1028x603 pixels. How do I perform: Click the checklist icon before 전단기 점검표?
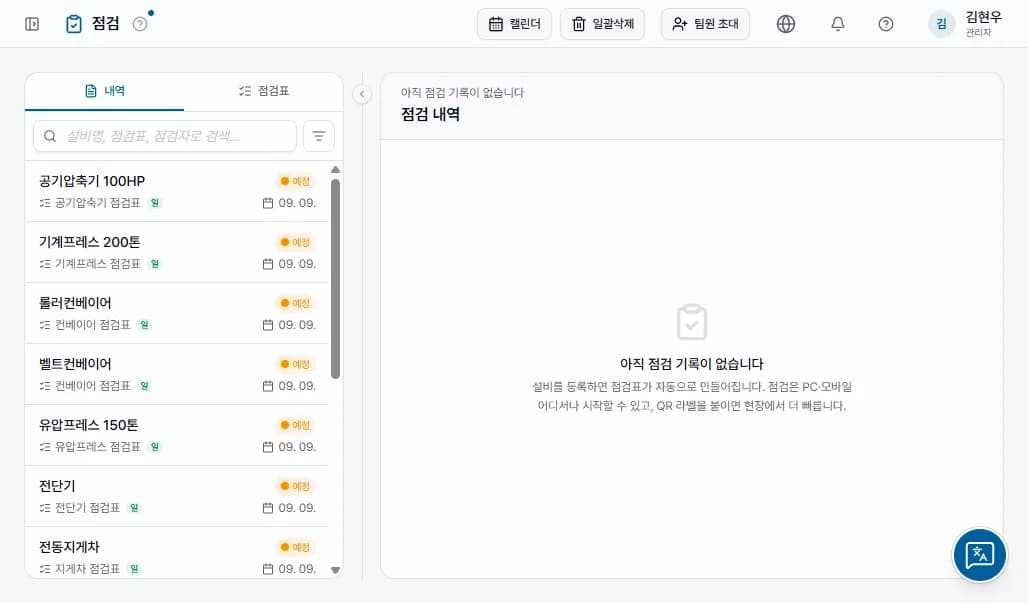pyautogui.click(x=45, y=508)
